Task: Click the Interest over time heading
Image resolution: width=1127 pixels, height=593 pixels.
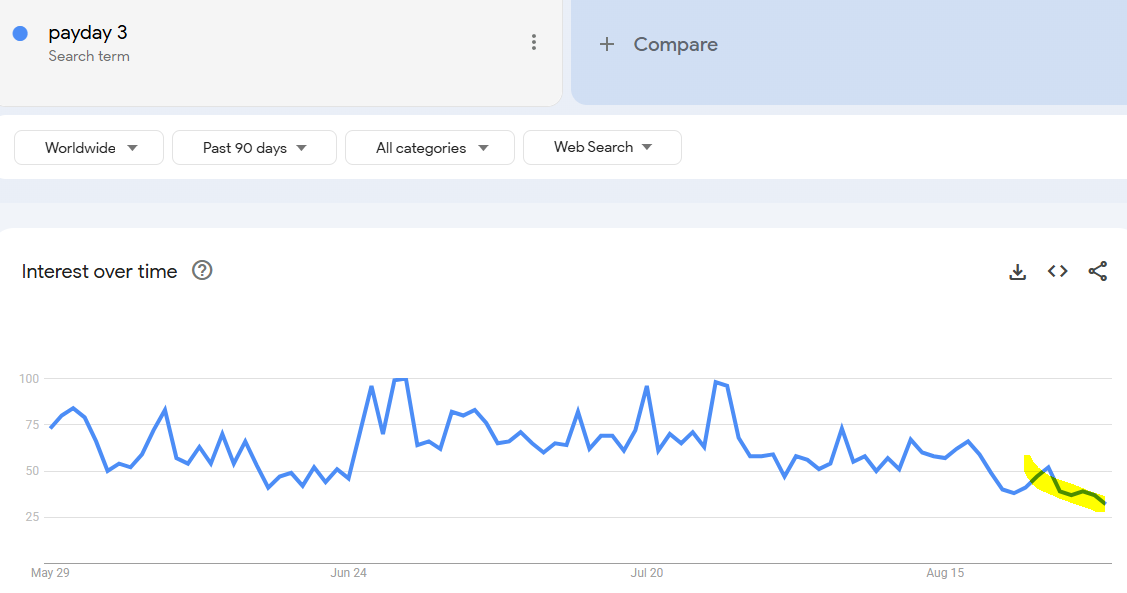Action: 99,271
